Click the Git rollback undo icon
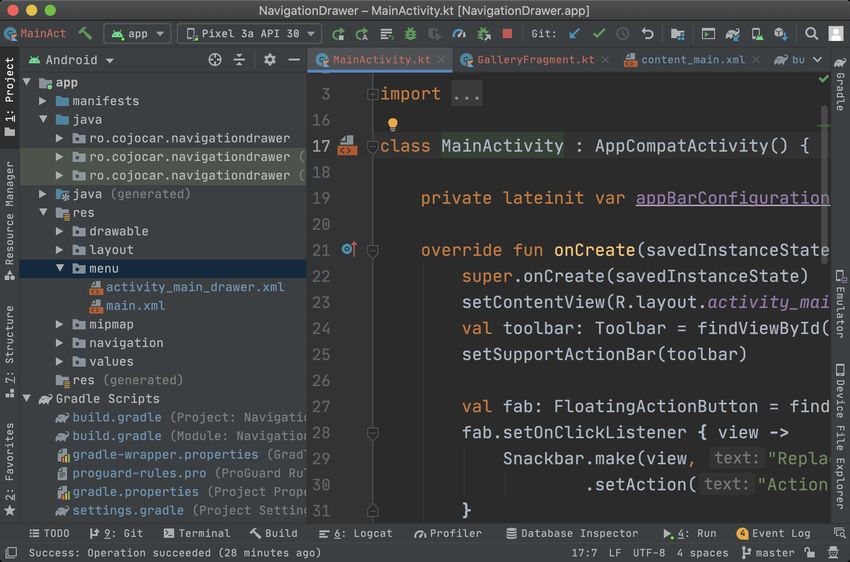850x562 pixels. coord(647,34)
